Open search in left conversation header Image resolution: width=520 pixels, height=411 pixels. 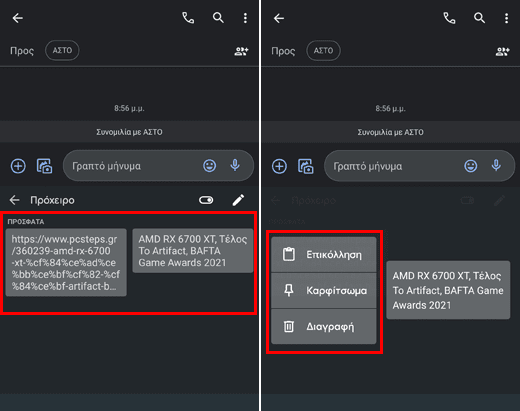point(218,18)
